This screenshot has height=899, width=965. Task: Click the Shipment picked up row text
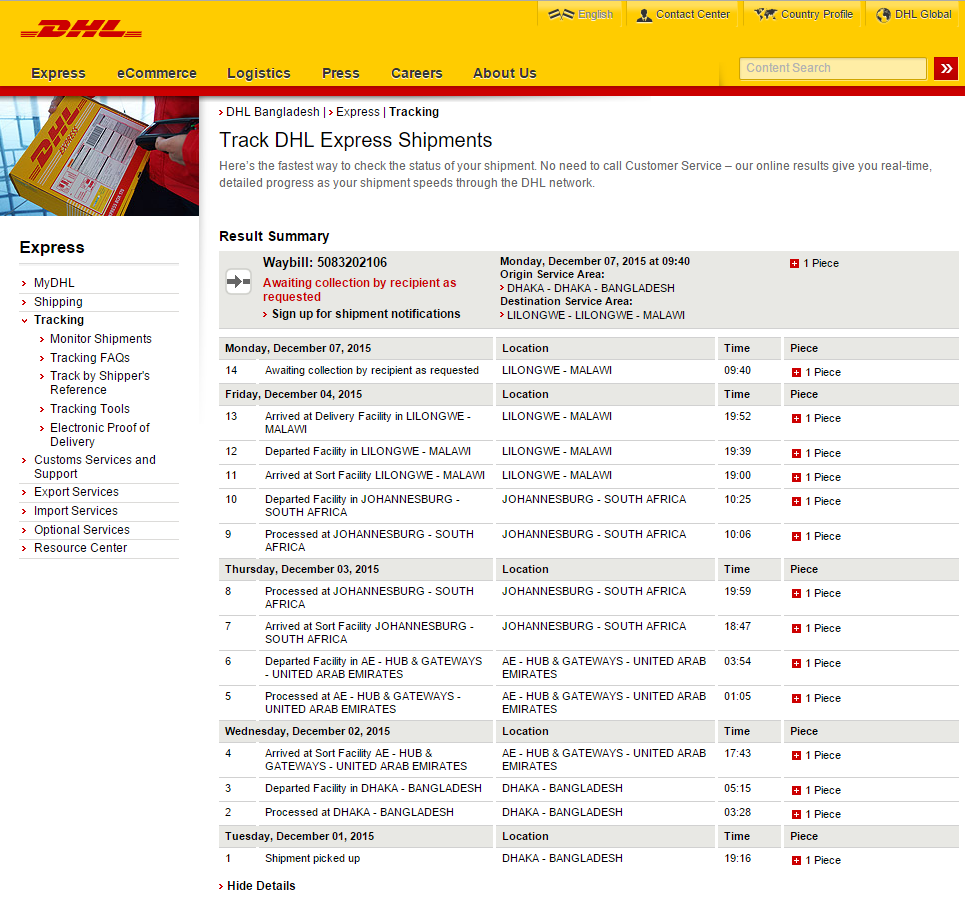coord(313,858)
